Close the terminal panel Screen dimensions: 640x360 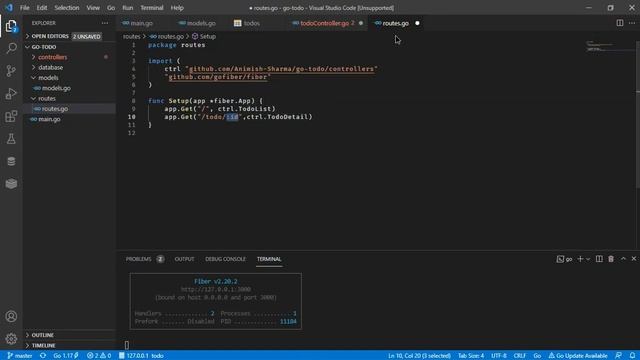(634, 259)
